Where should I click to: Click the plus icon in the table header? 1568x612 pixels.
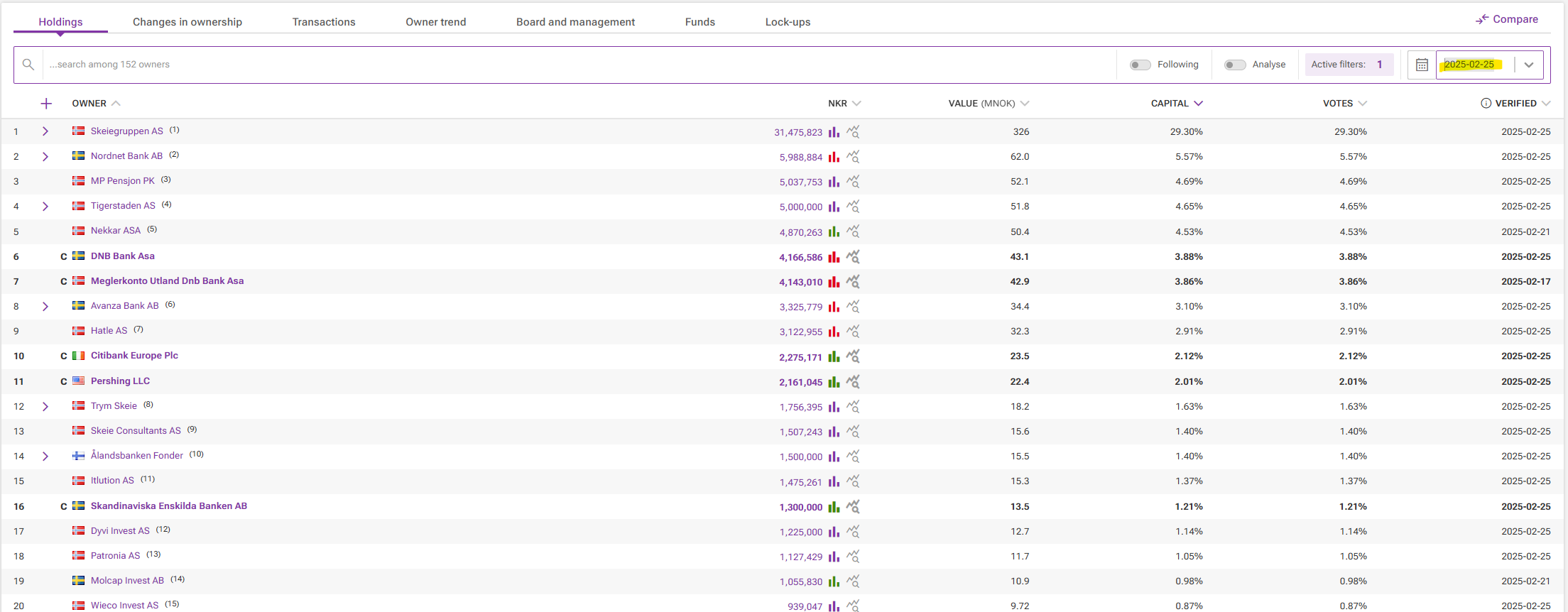point(46,104)
